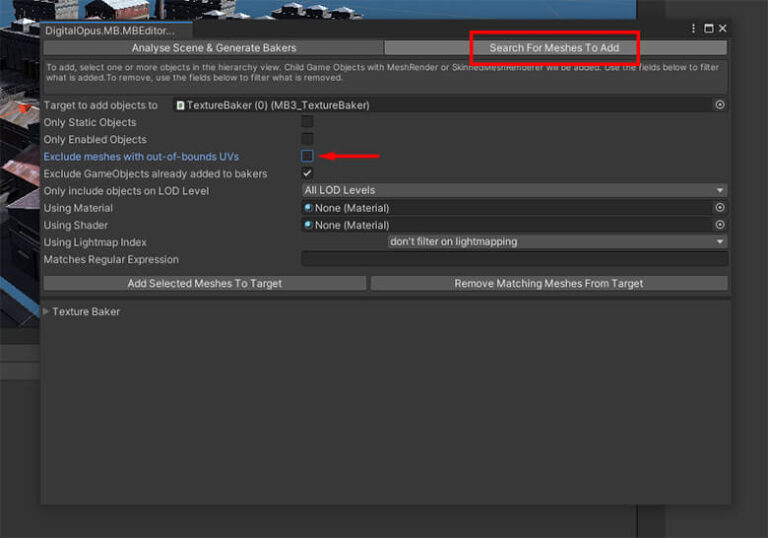
Task: Open object picker for Using Shader field
Action: click(719, 225)
